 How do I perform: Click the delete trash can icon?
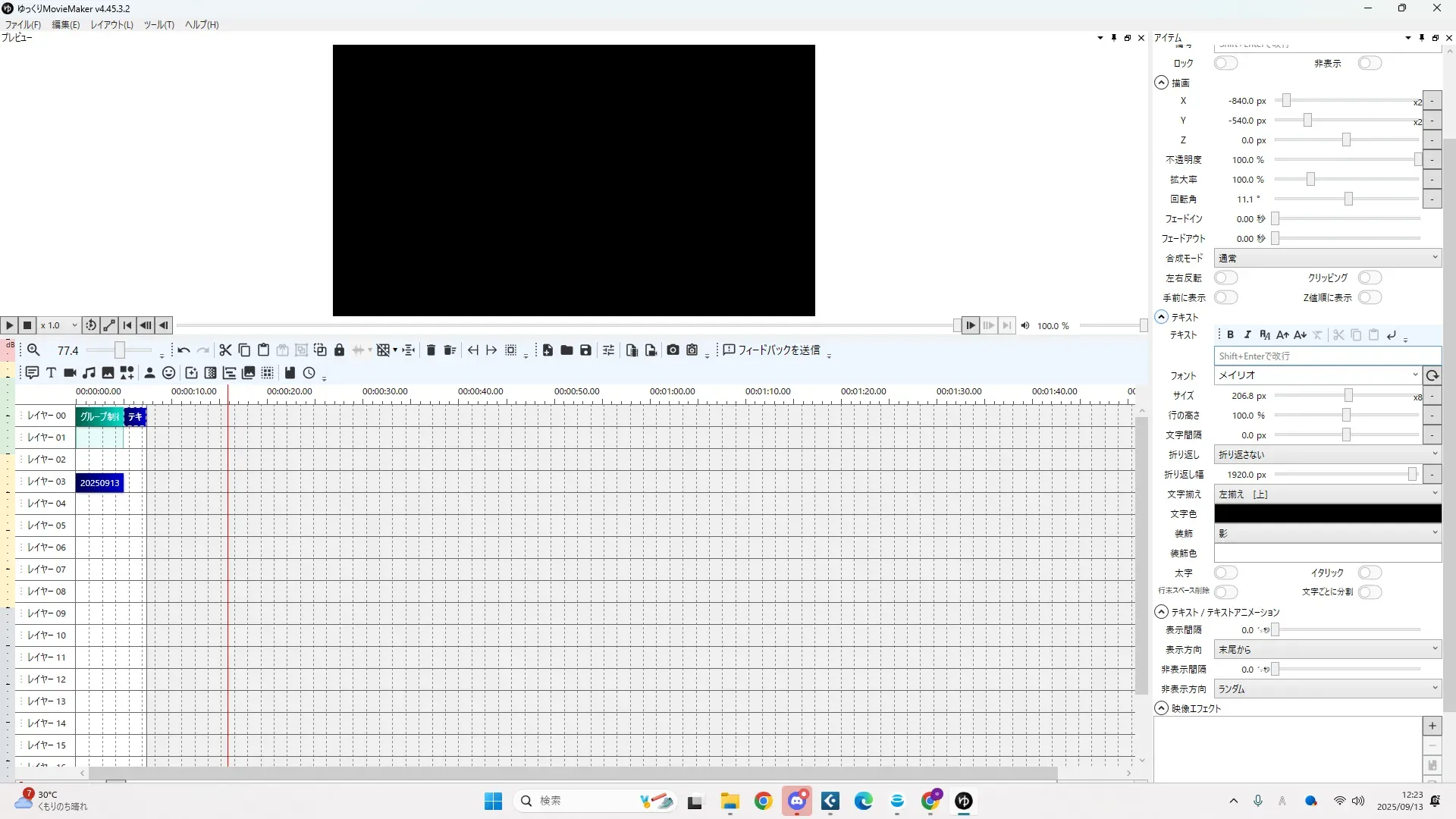point(431,350)
